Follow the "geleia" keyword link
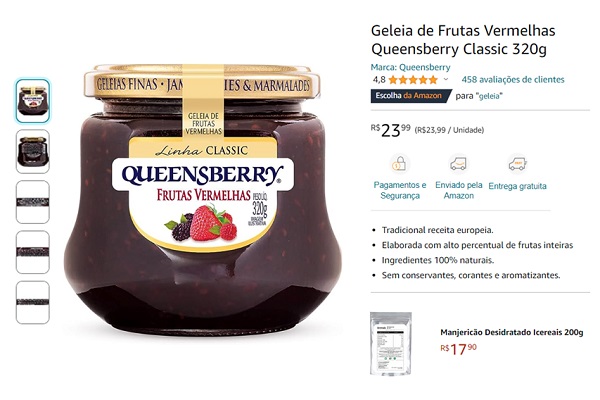This screenshot has width=600, height=400. point(490,96)
